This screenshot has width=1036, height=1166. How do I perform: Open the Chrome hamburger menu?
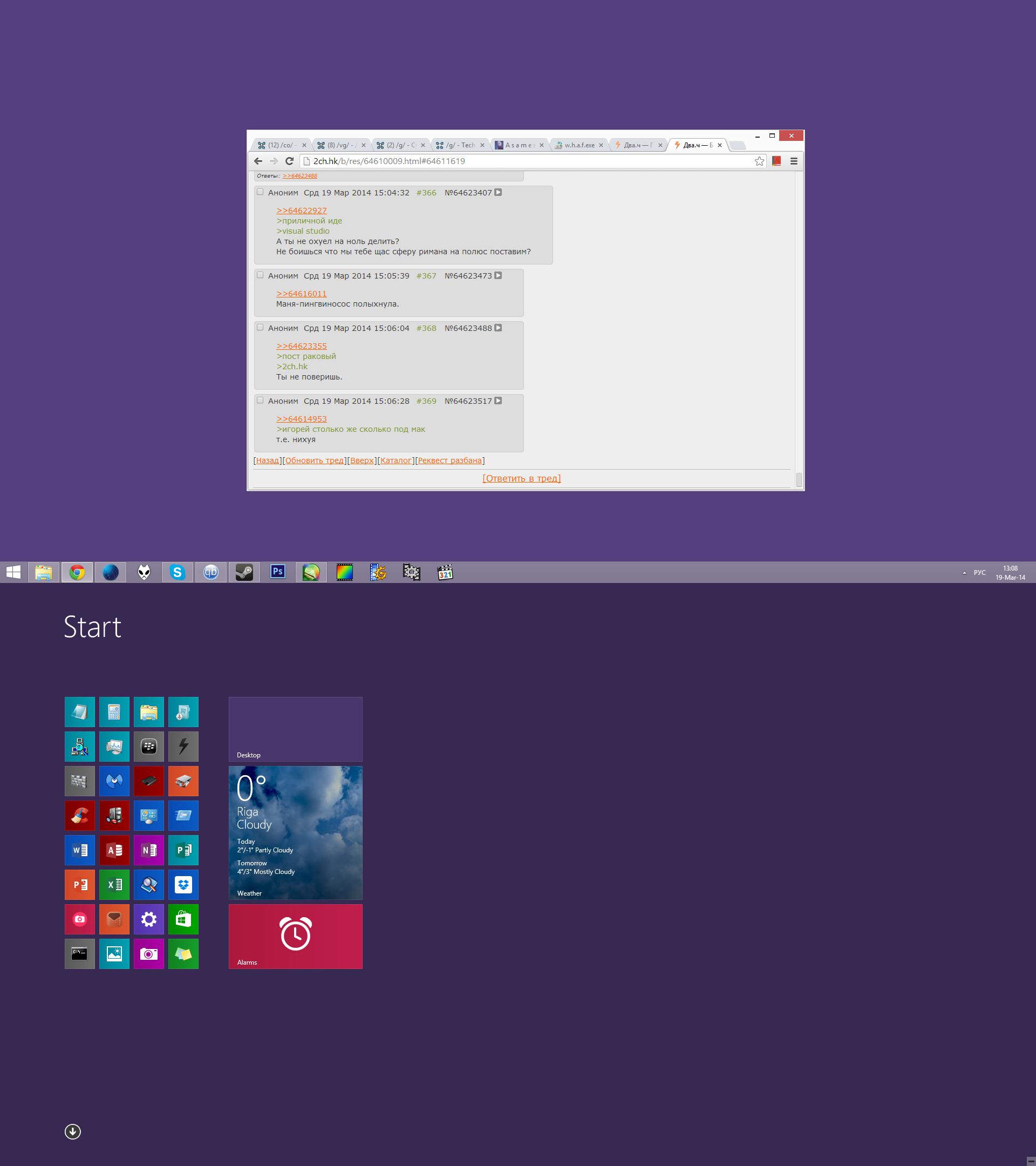point(794,161)
